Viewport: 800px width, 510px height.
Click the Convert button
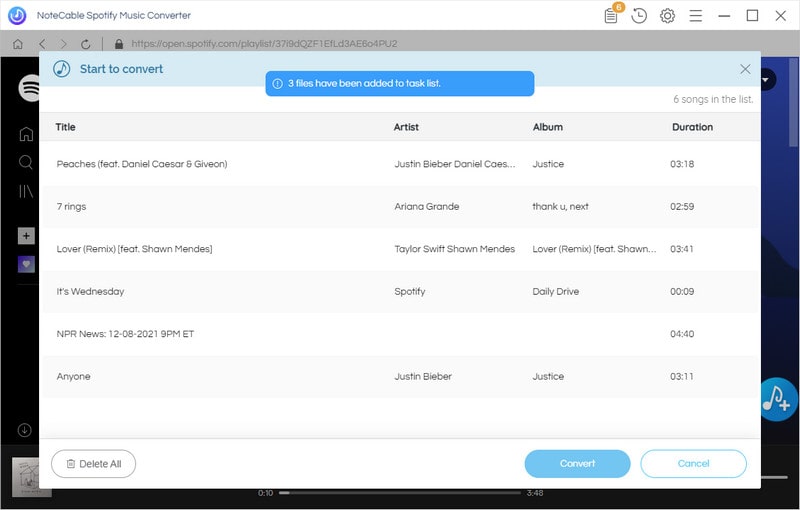[x=577, y=464]
